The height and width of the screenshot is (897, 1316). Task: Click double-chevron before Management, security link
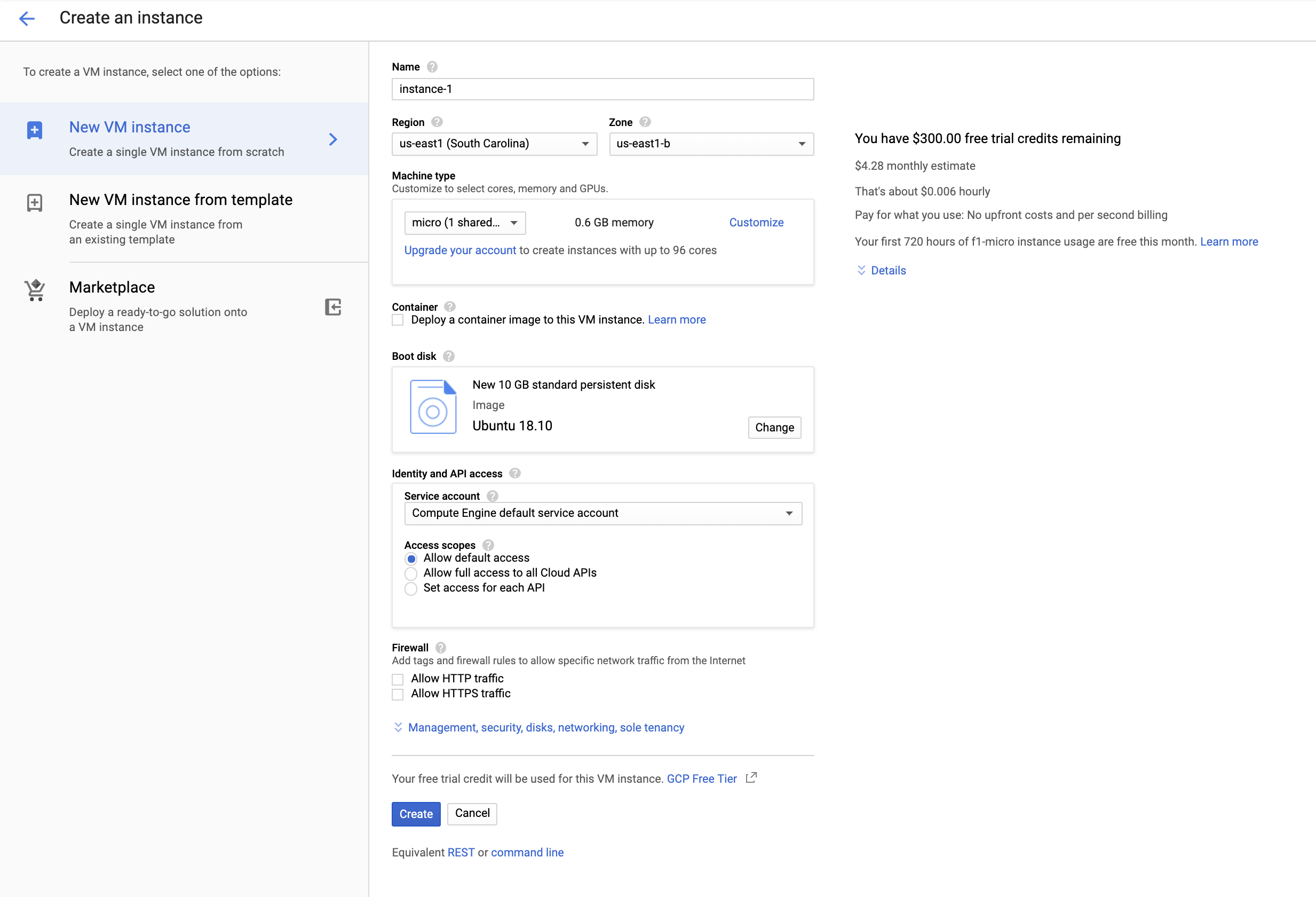click(398, 727)
